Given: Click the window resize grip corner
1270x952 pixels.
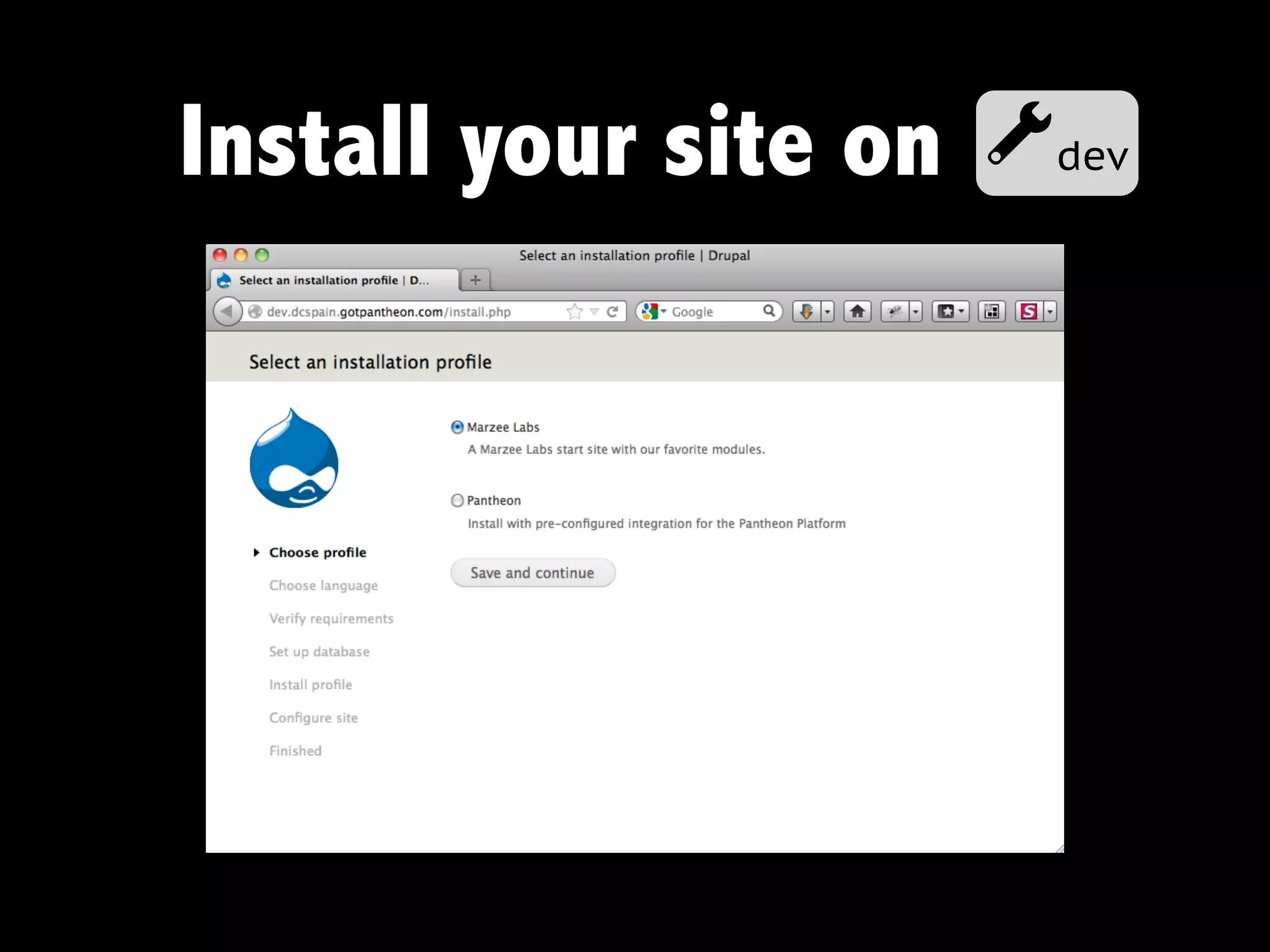Looking at the screenshot, I should tap(1059, 848).
